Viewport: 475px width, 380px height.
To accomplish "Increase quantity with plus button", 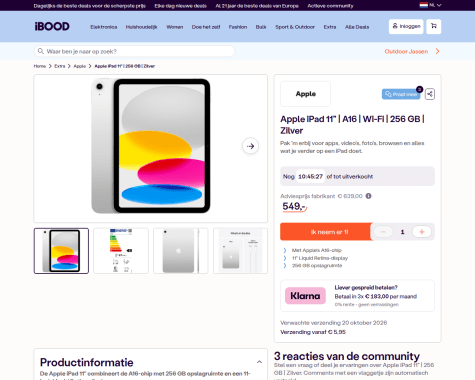I will tap(422, 232).
